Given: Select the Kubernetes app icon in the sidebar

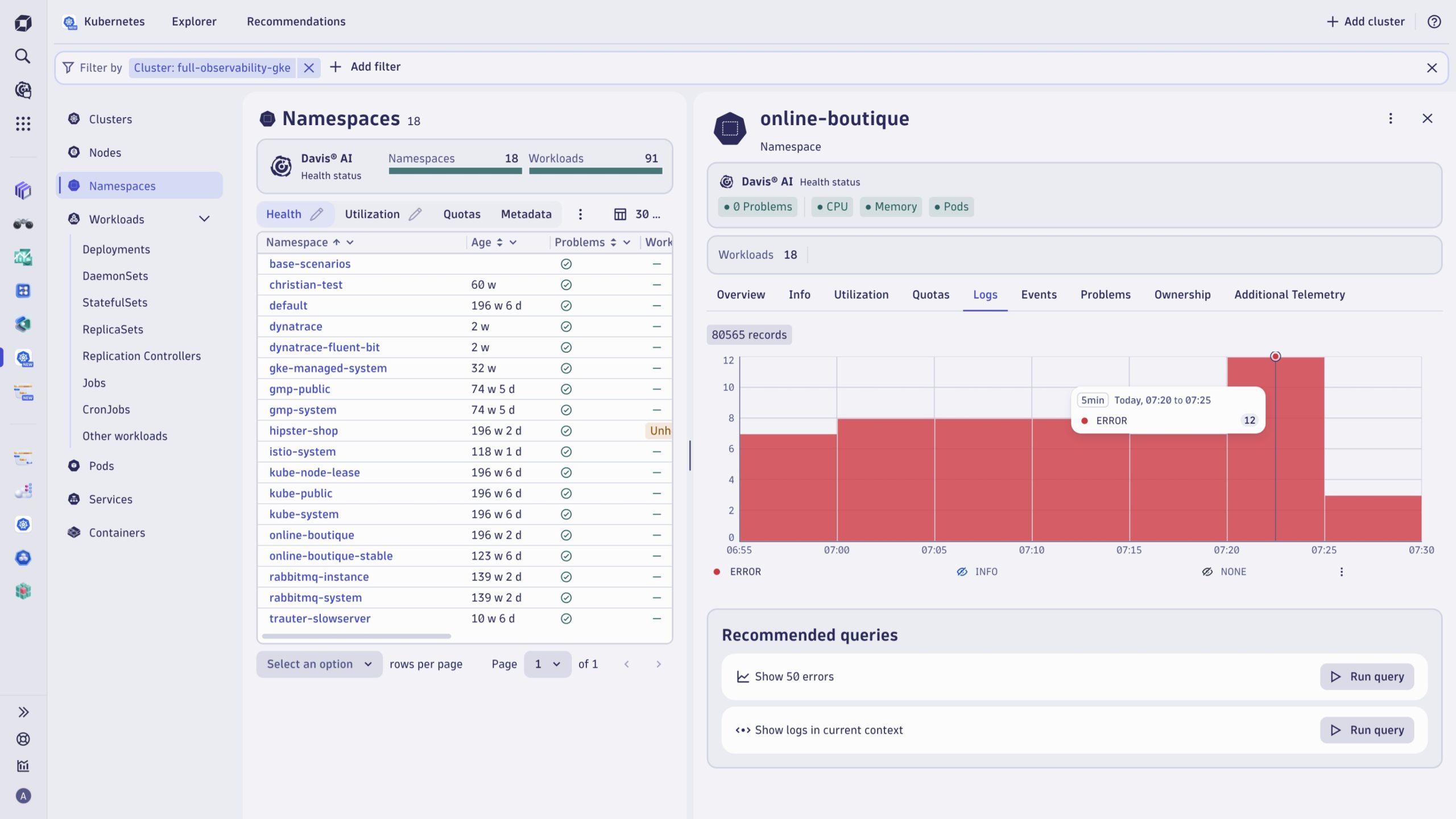Looking at the screenshot, I should pos(23,358).
